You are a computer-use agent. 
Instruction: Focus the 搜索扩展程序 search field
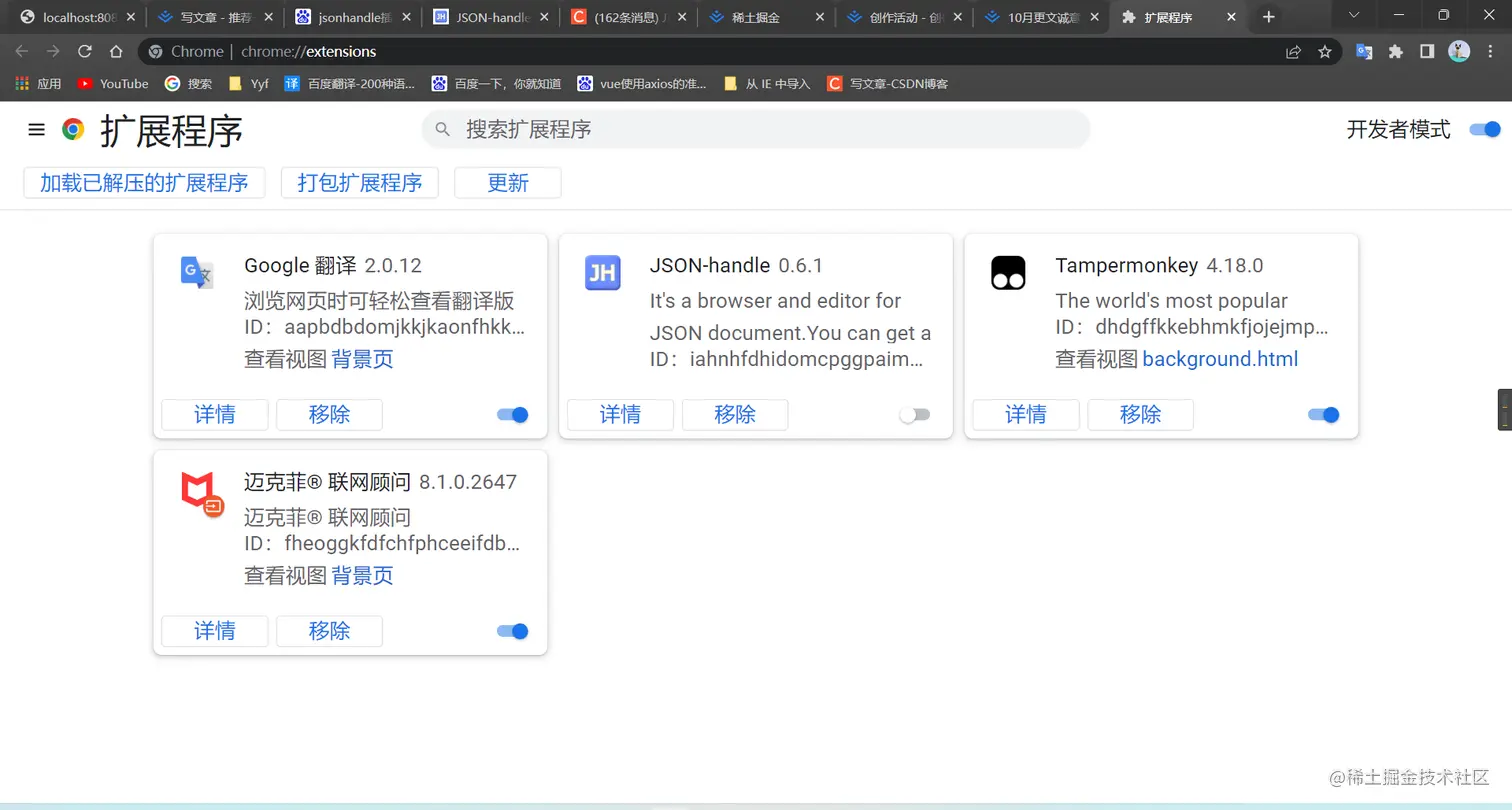click(755, 129)
